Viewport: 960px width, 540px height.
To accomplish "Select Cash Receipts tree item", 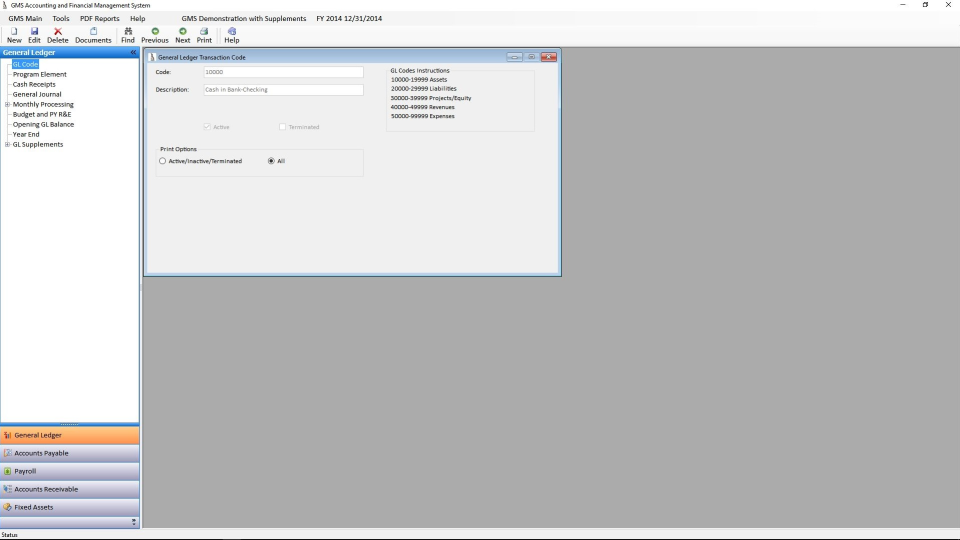I will tap(34, 84).
